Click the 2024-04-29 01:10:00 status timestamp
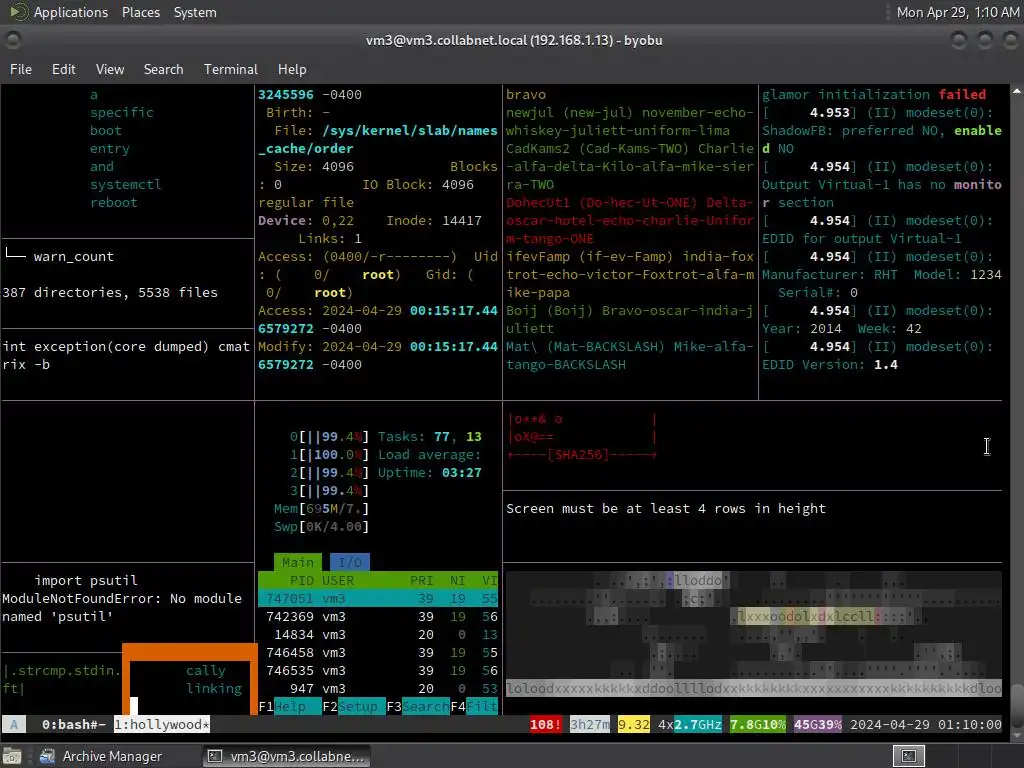The image size is (1024, 768). [925, 724]
